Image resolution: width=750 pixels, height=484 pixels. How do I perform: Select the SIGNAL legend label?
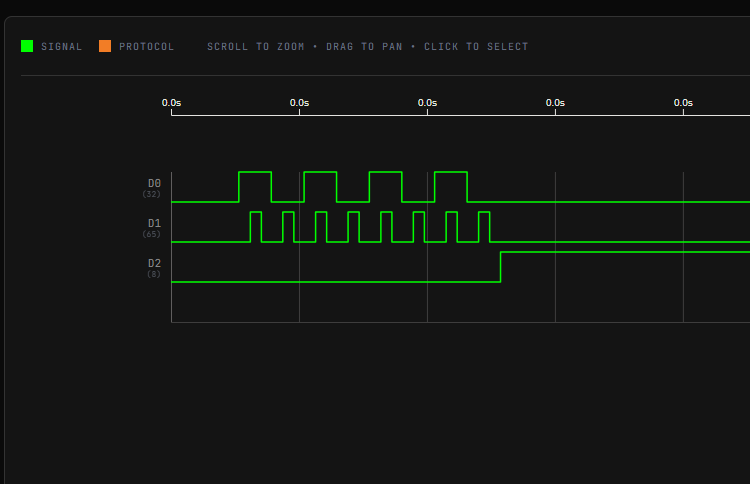tap(61, 46)
